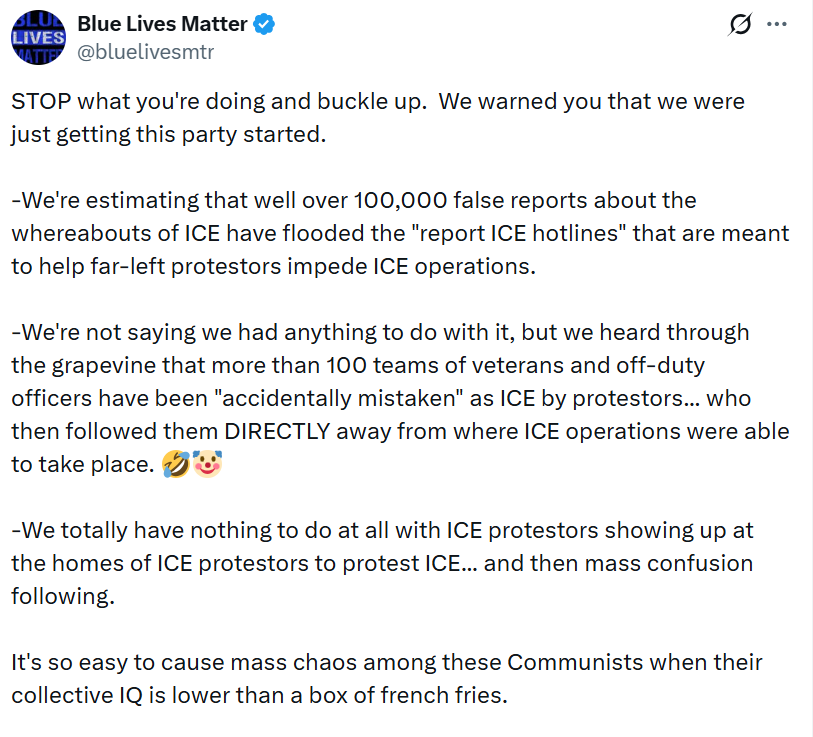This screenshot has width=813, height=737.
Task: Click the Grok explain-post icon
Action: [740, 26]
